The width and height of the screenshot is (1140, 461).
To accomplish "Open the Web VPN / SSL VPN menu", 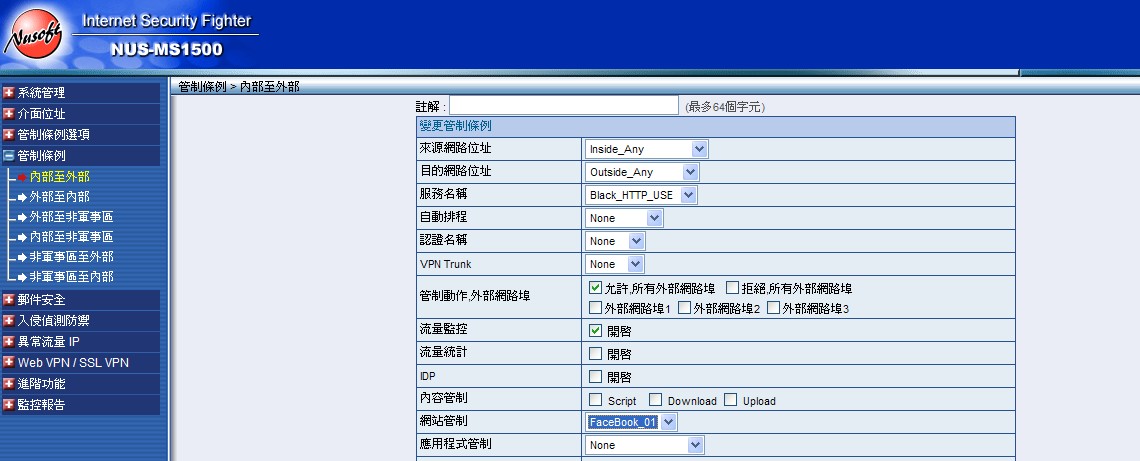I will pos(73,362).
